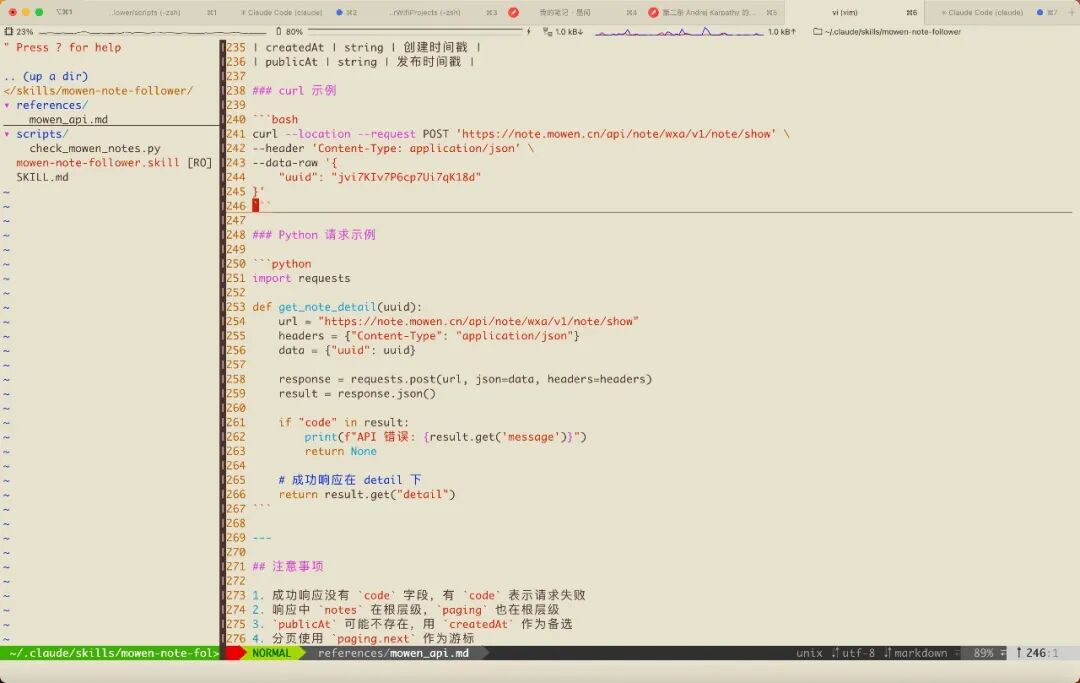The width and height of the screenshot is (1080, 683).
Task: Click the 89% scroll position in statusline
Action: [983, 653]
